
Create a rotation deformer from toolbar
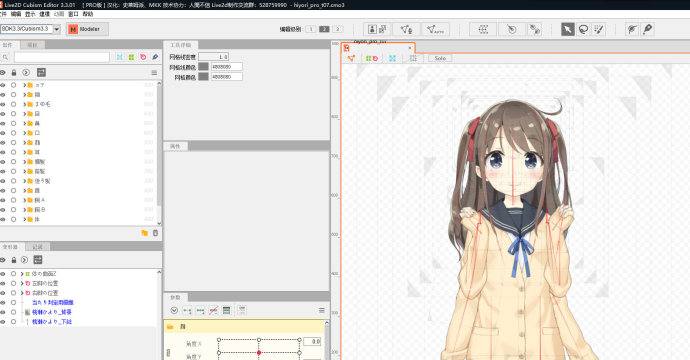point(511,29)
